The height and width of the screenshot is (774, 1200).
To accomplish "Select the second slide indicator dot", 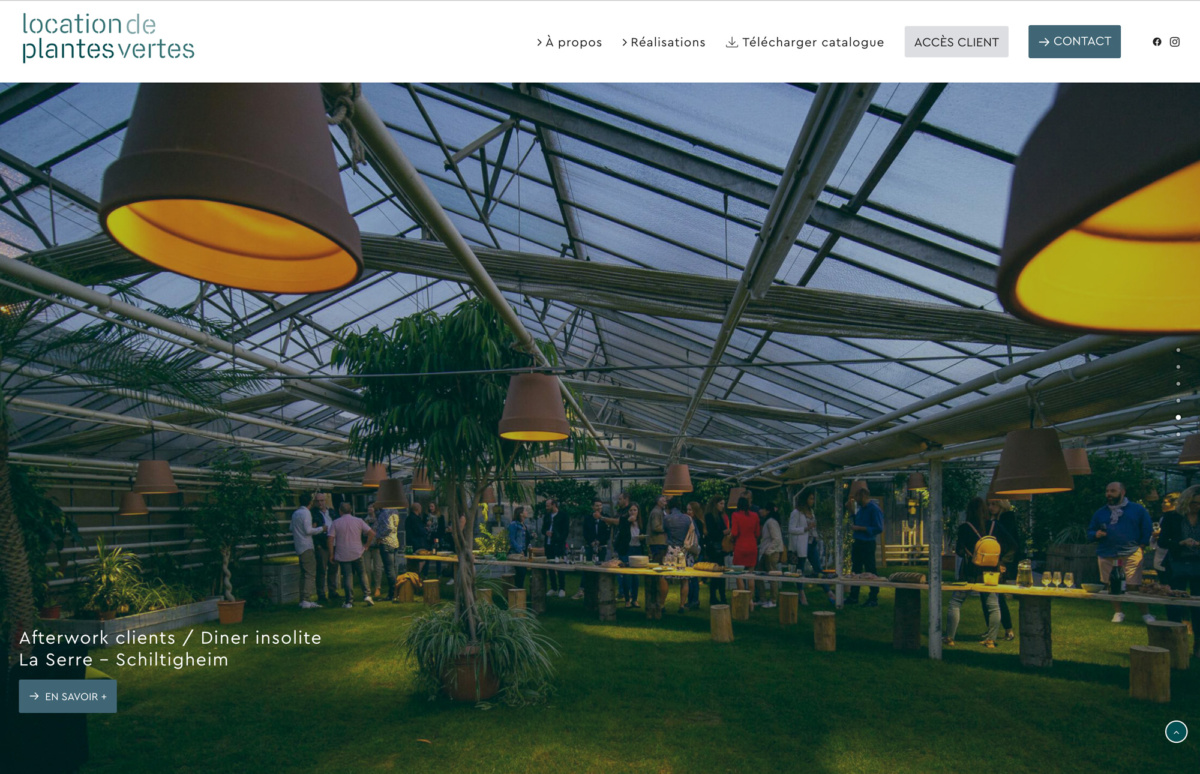I will [1178, 367].
